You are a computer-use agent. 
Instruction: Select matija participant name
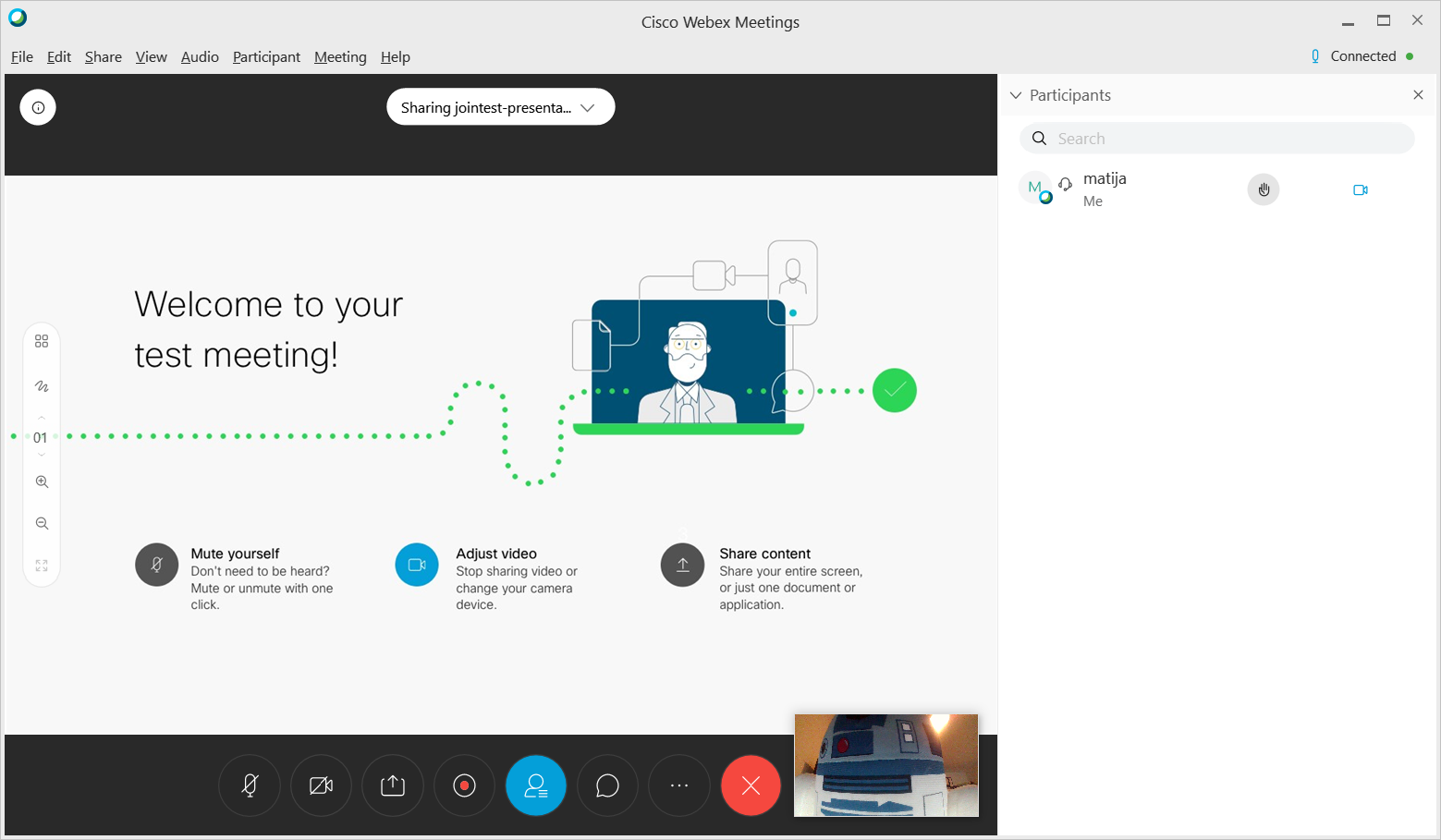tap(1105, 178)
